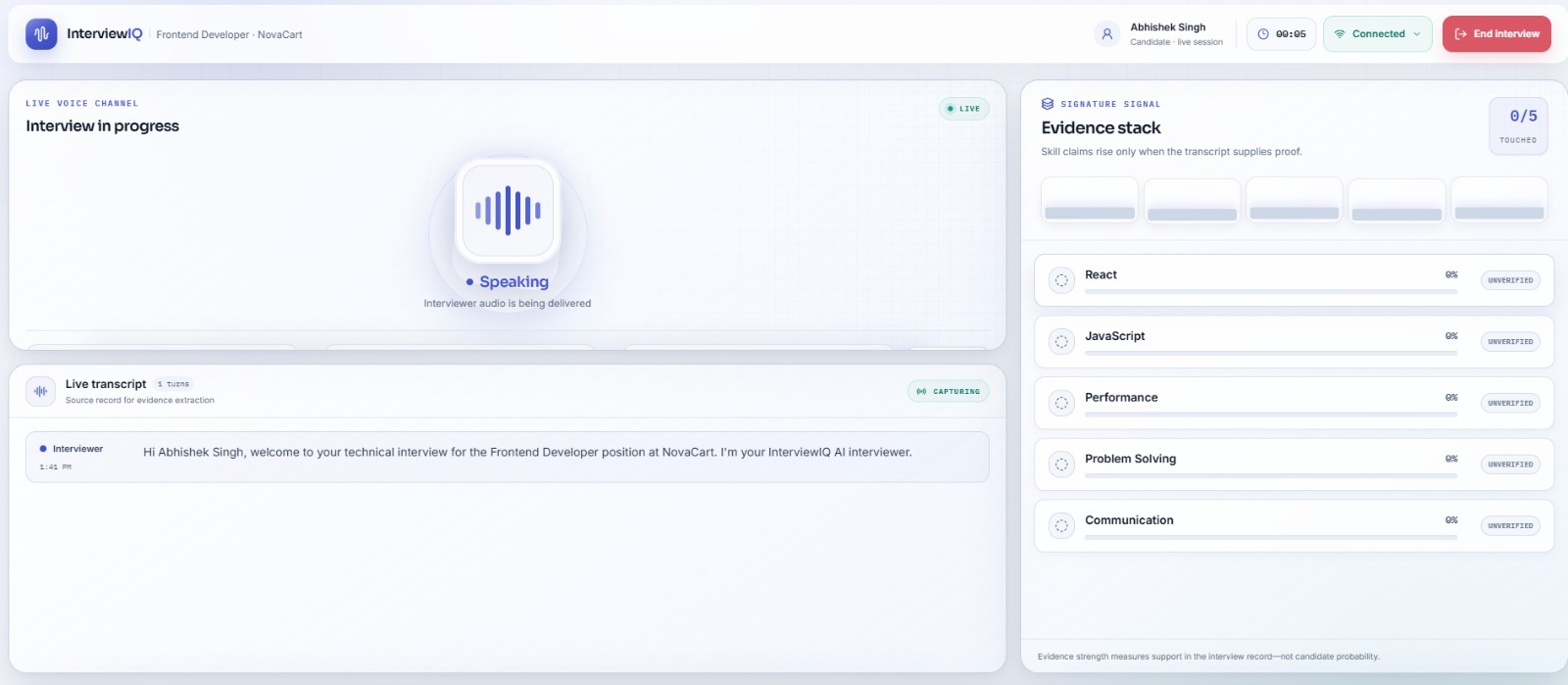Click the Abhishek Singh candidate name
Image resolution: width=1568 pixels, height=685 pixels.
click(1168, 27)
